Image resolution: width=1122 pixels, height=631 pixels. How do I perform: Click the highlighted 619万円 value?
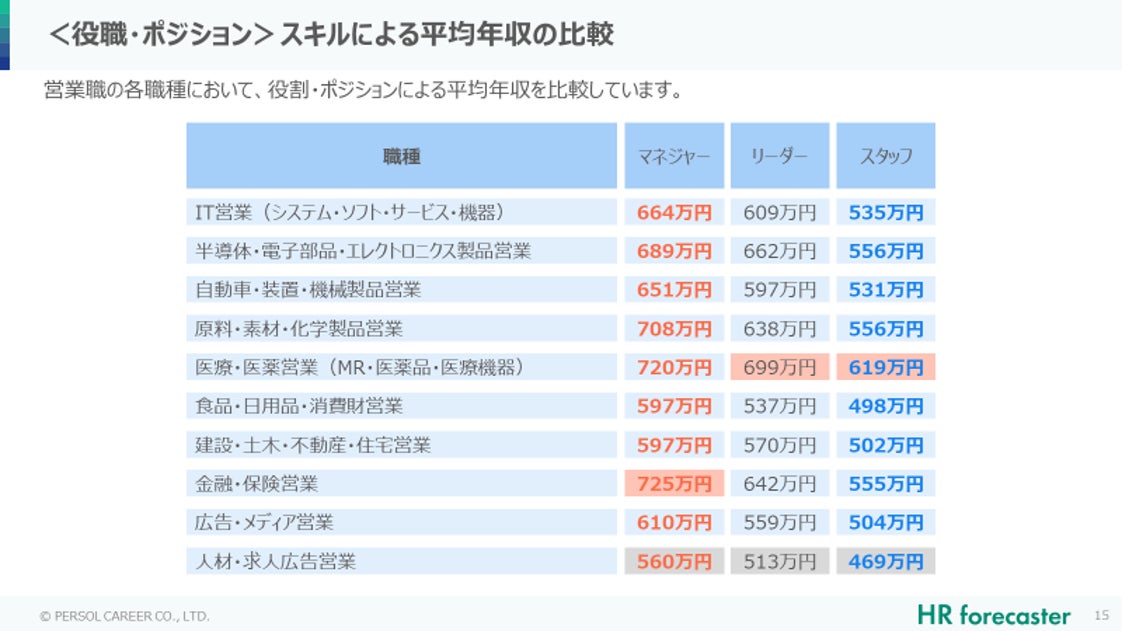[x=884, y=367]
